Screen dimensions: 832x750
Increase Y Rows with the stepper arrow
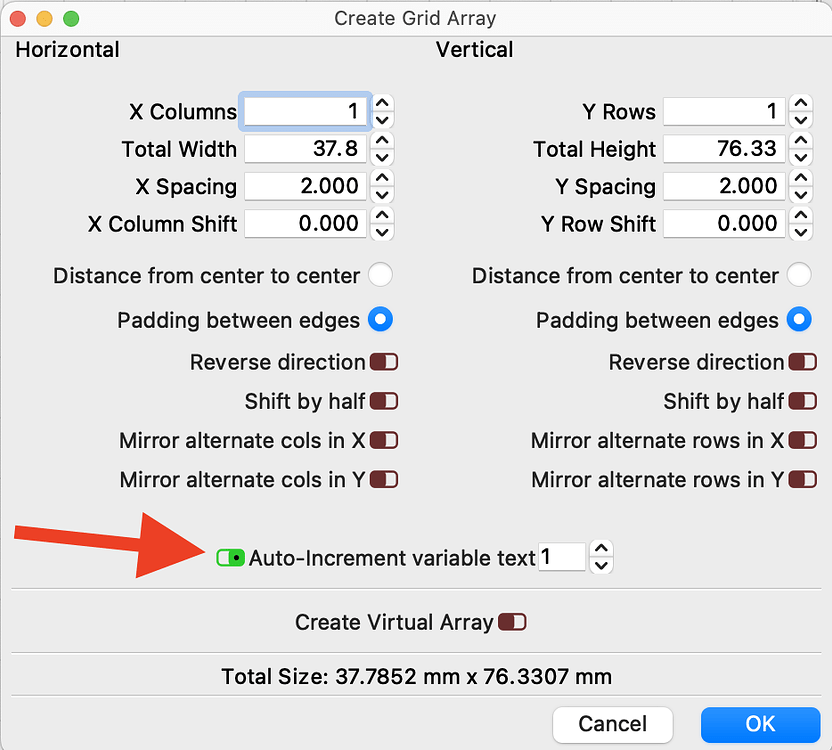click(800, 105)
